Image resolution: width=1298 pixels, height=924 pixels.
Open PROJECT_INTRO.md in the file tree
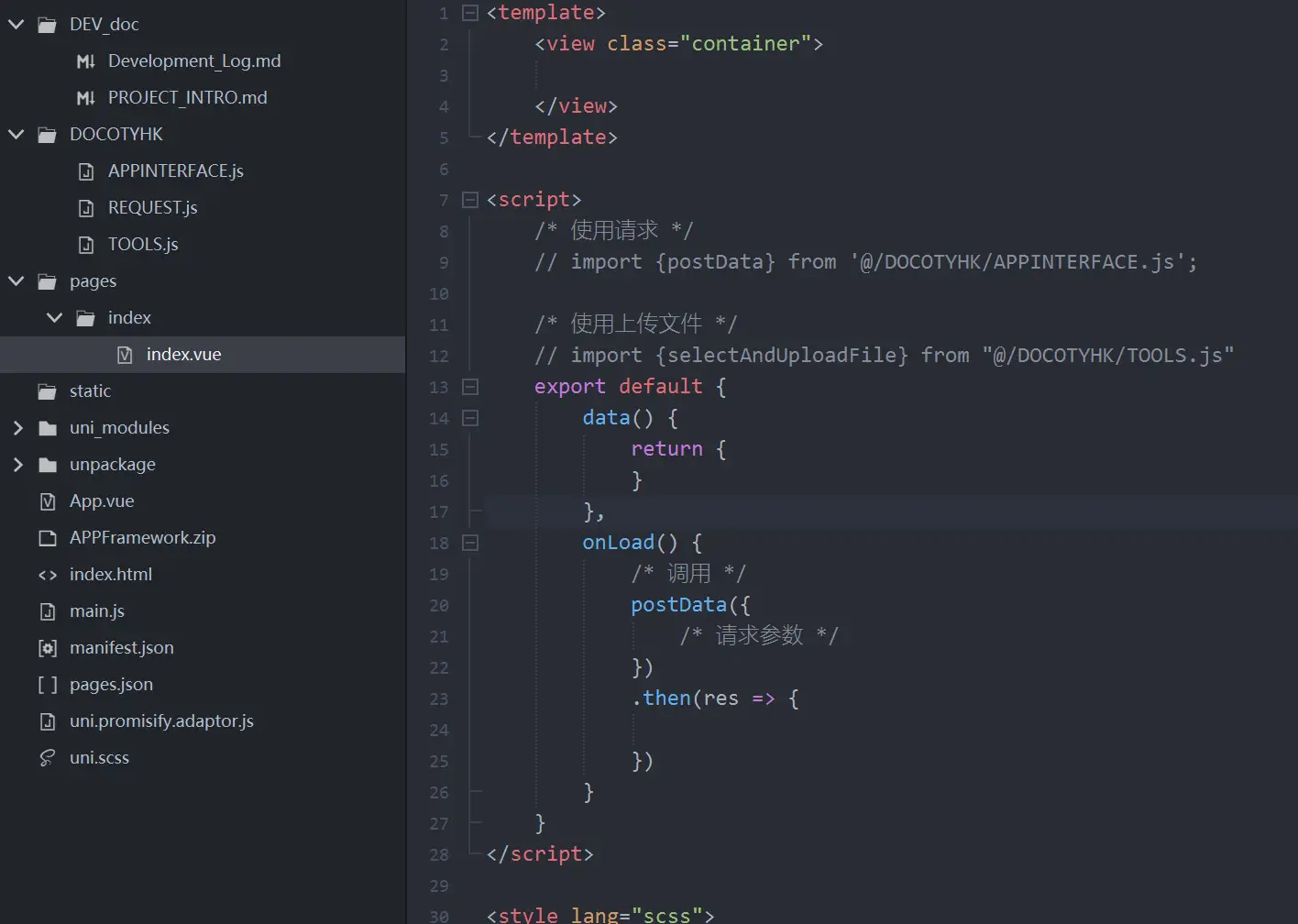(x=187, y=98)
